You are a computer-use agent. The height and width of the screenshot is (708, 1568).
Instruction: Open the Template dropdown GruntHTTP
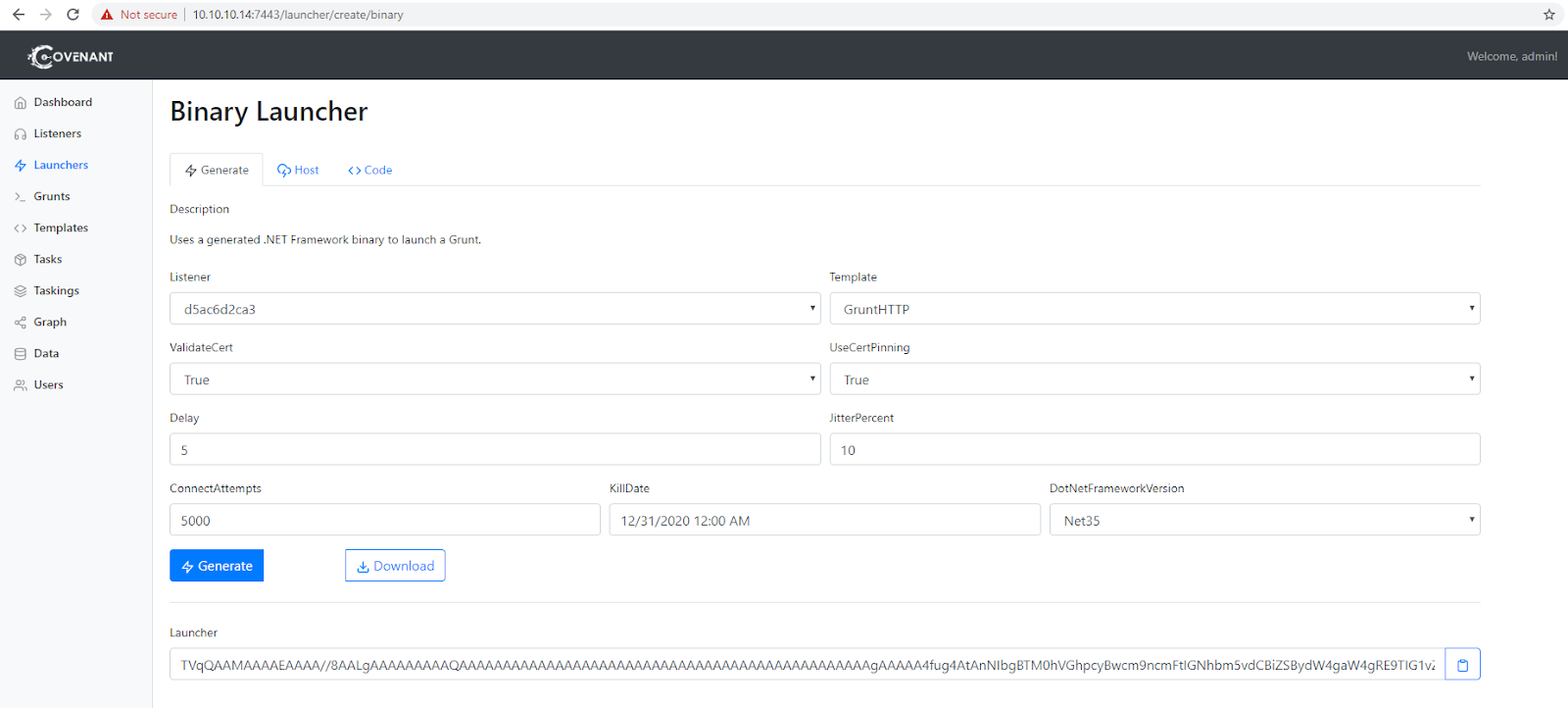pyautogui.click(x=1154, y=309)
